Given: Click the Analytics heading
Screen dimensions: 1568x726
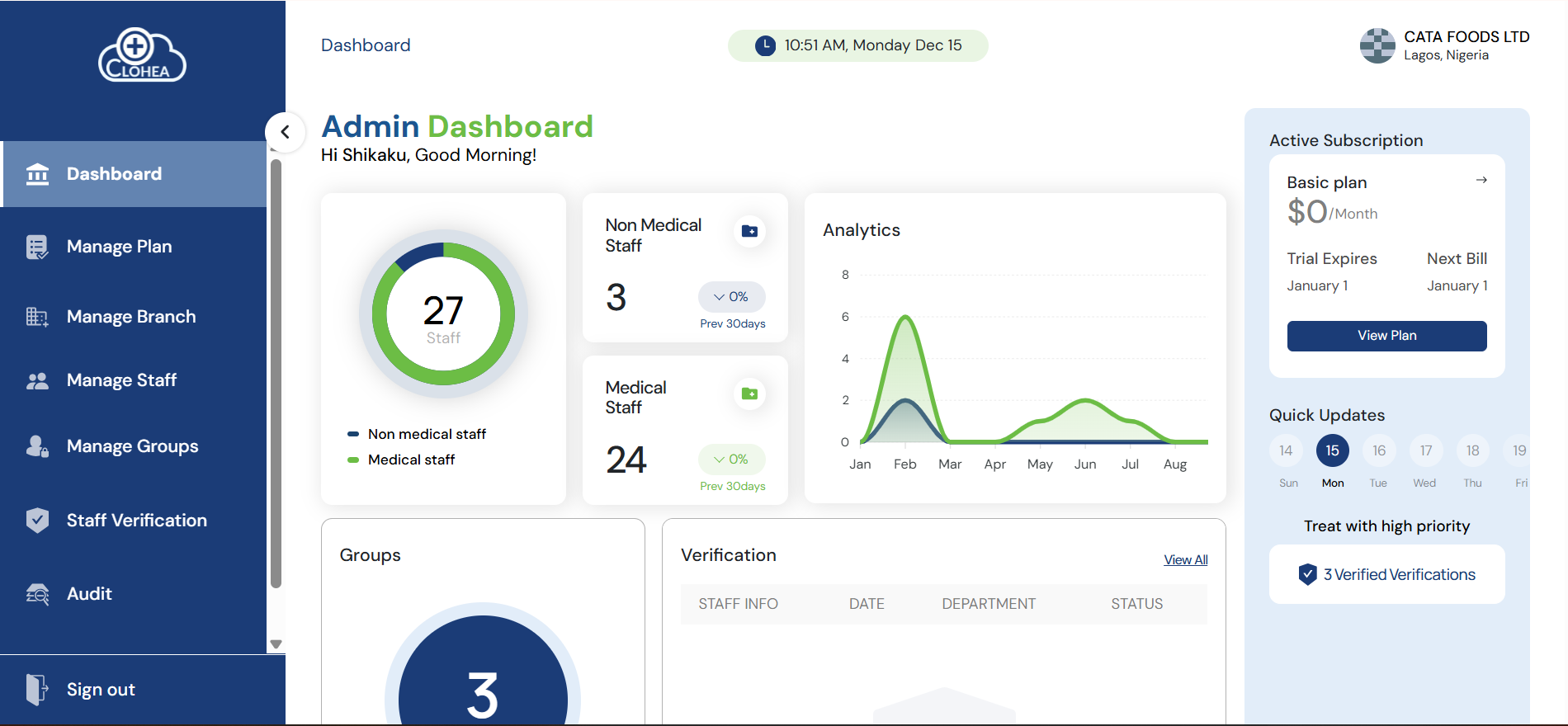Looking at the screenshot, I should [862, 230].
